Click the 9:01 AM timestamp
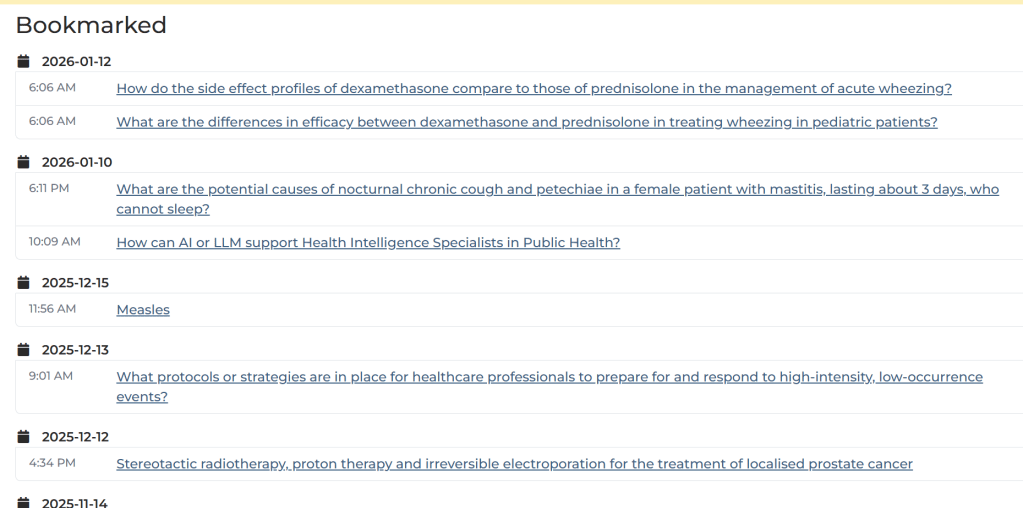 50,376
